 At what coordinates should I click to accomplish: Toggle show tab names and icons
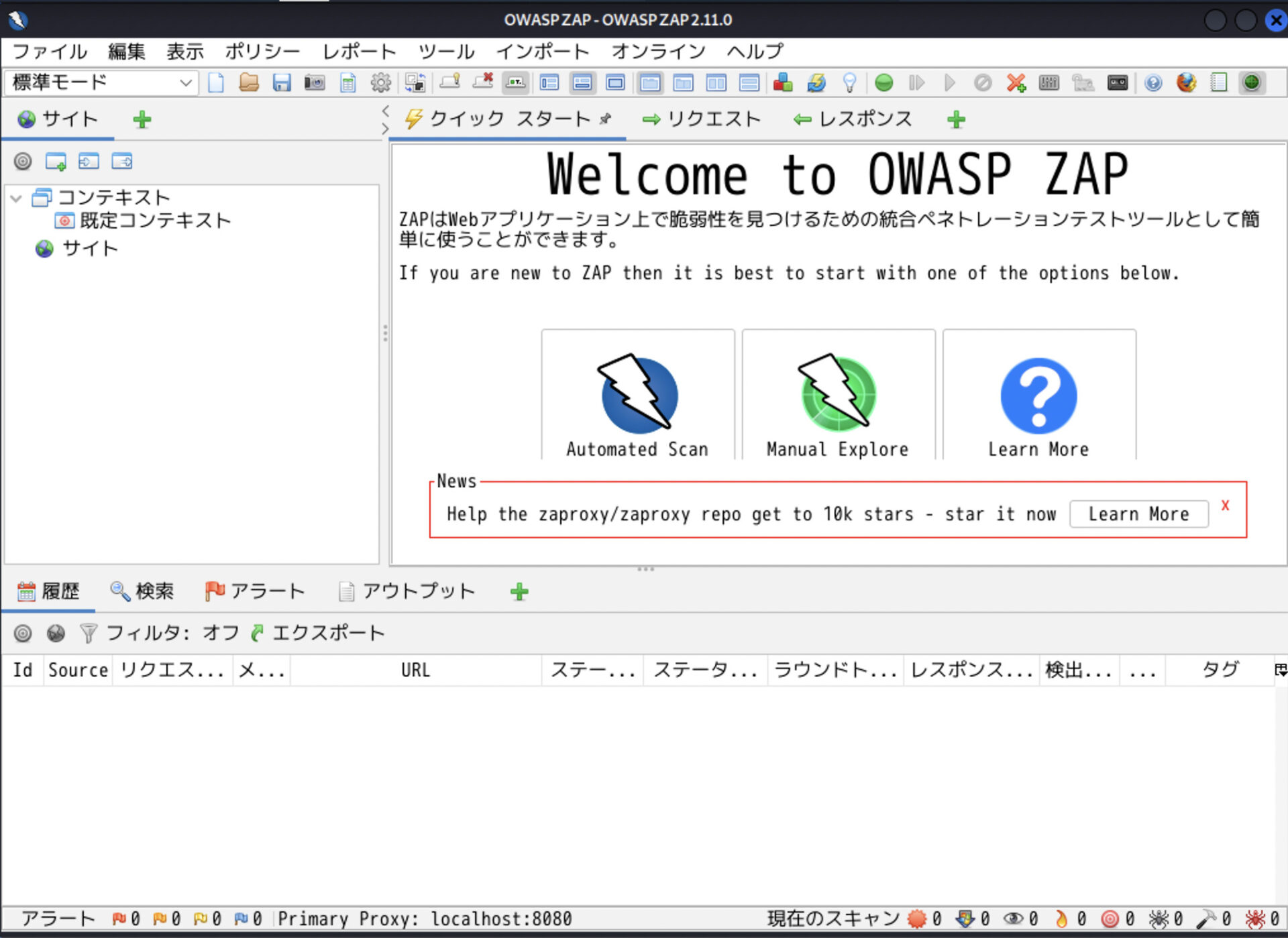point(516,82)
